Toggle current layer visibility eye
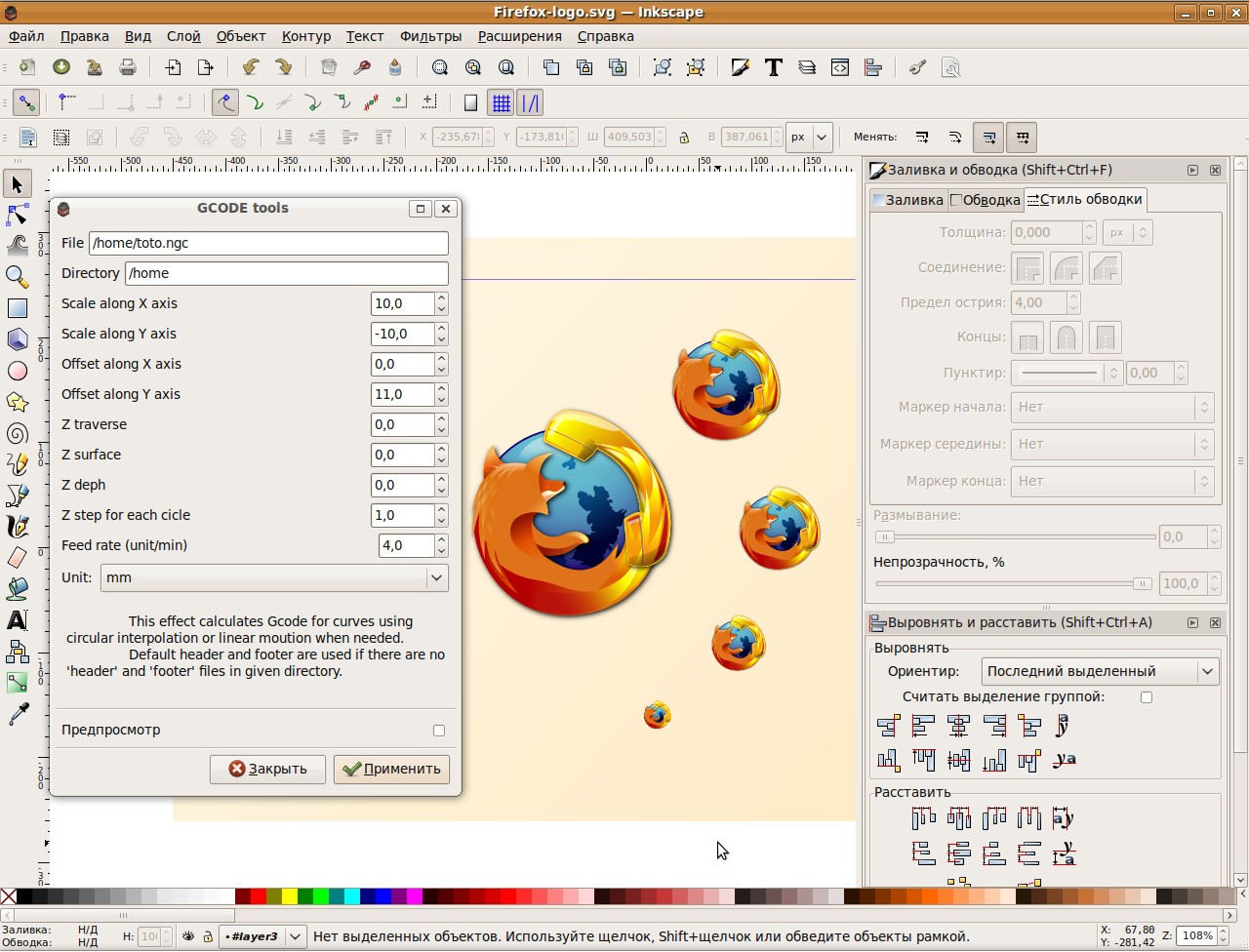Image resolution: width=1249 pixels, height=952 pixels. 188,936
